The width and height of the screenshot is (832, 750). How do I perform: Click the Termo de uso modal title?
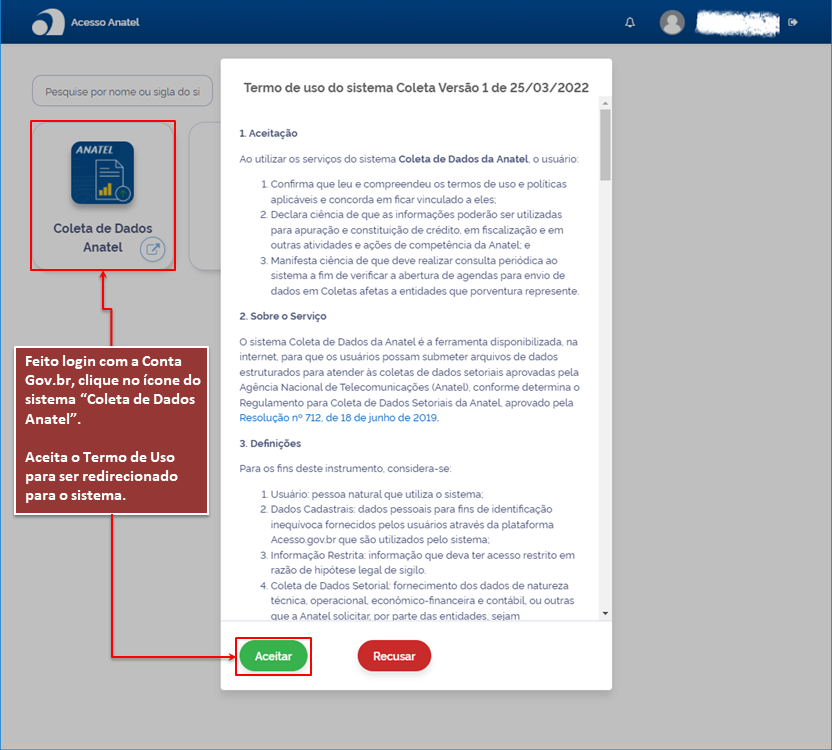[415, 88]
